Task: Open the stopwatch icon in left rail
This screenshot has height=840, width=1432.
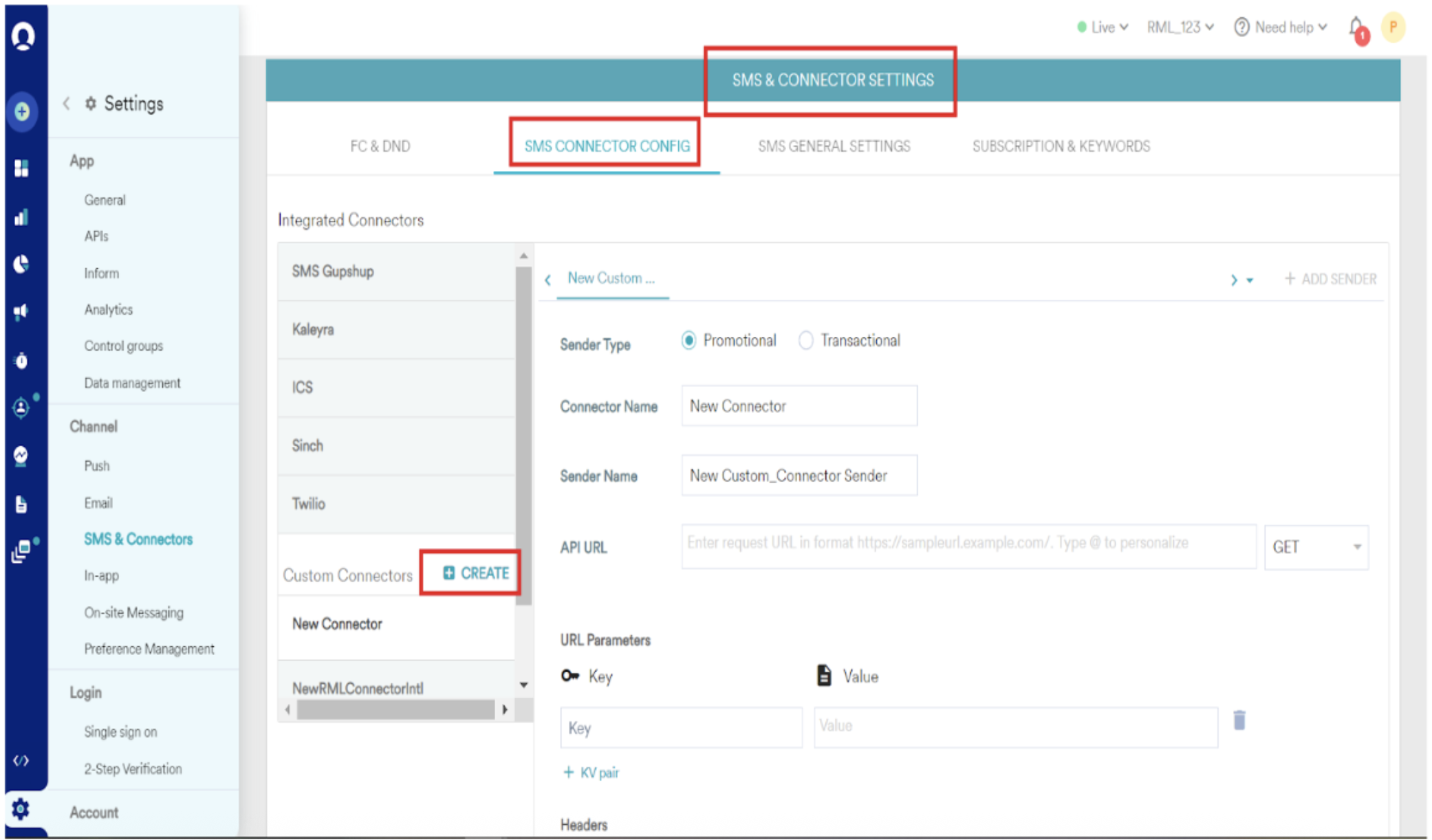Action: click(21, 360)
